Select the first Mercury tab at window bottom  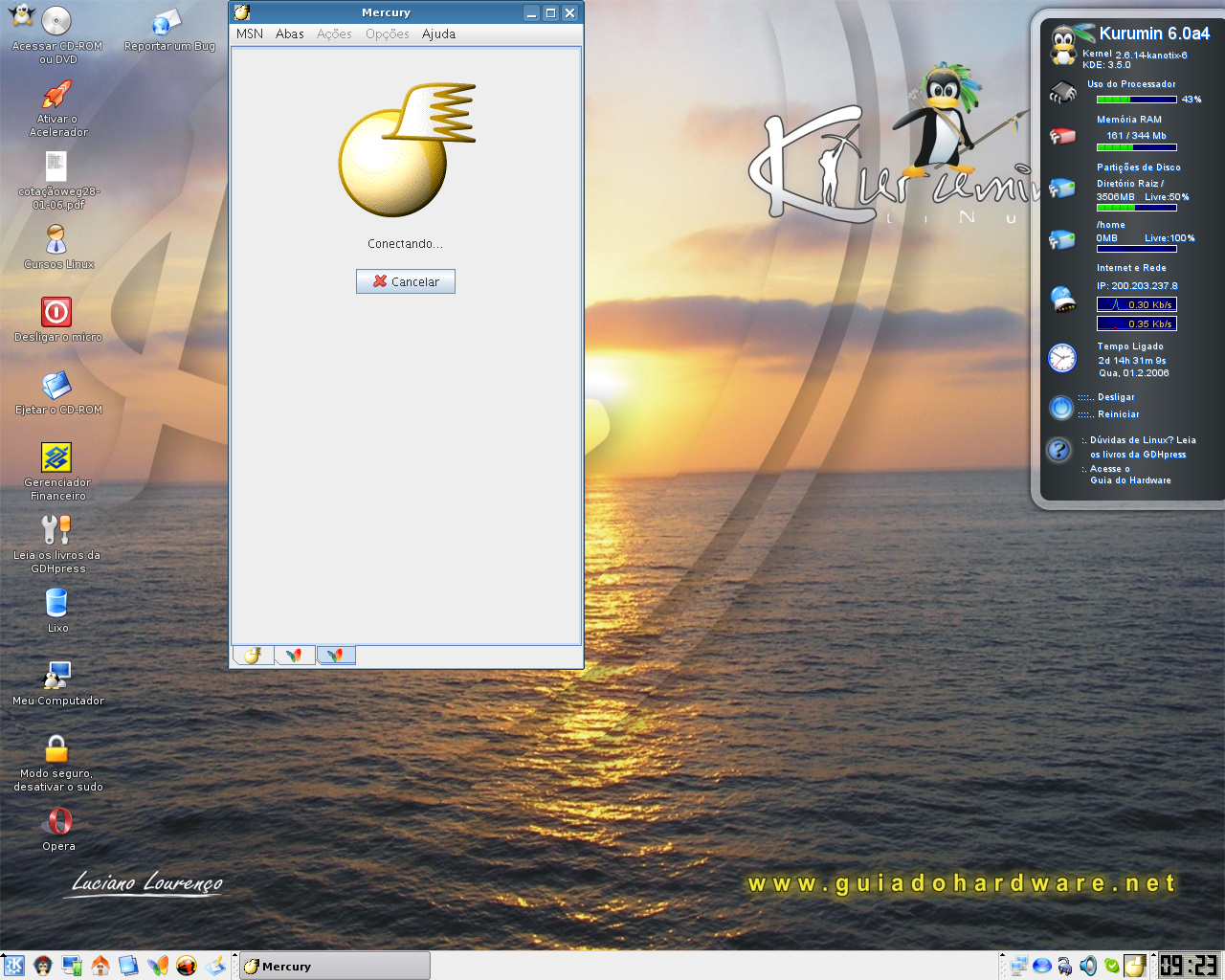point(253,656)
